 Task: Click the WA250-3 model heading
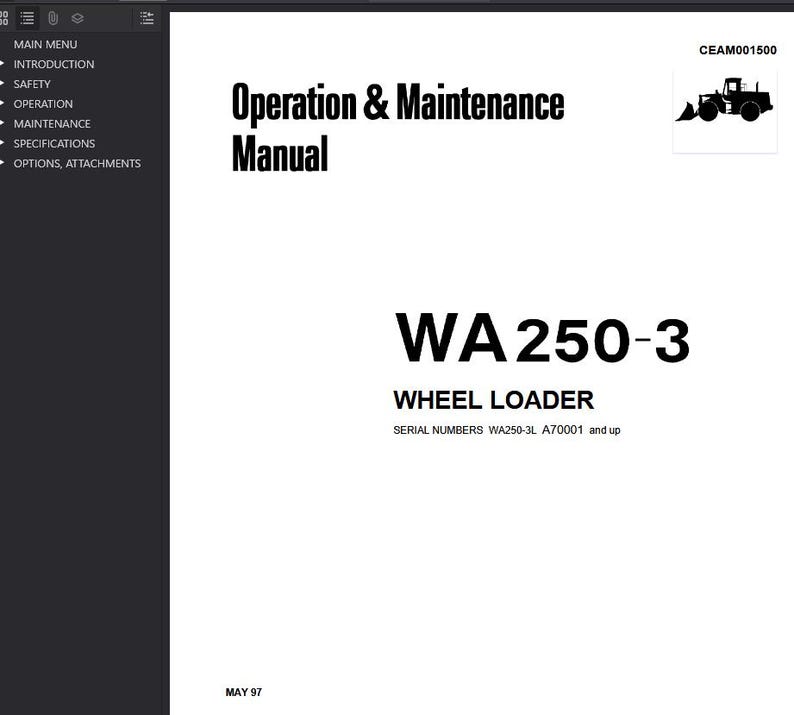coord(542,338)
